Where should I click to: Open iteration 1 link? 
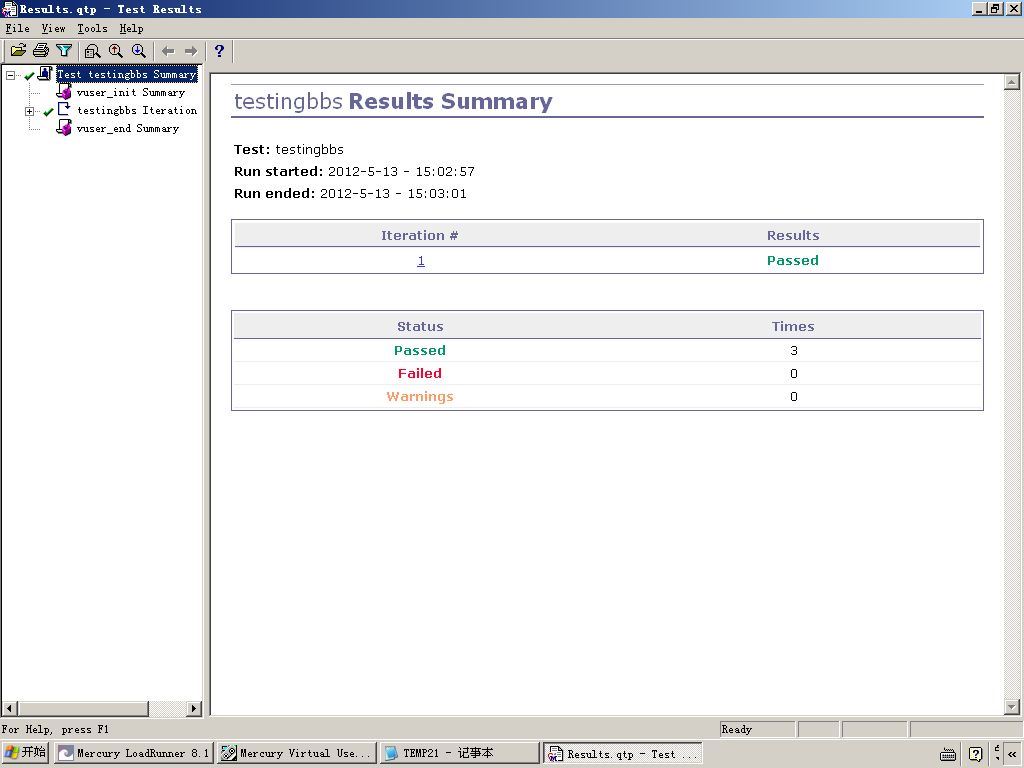421,261
